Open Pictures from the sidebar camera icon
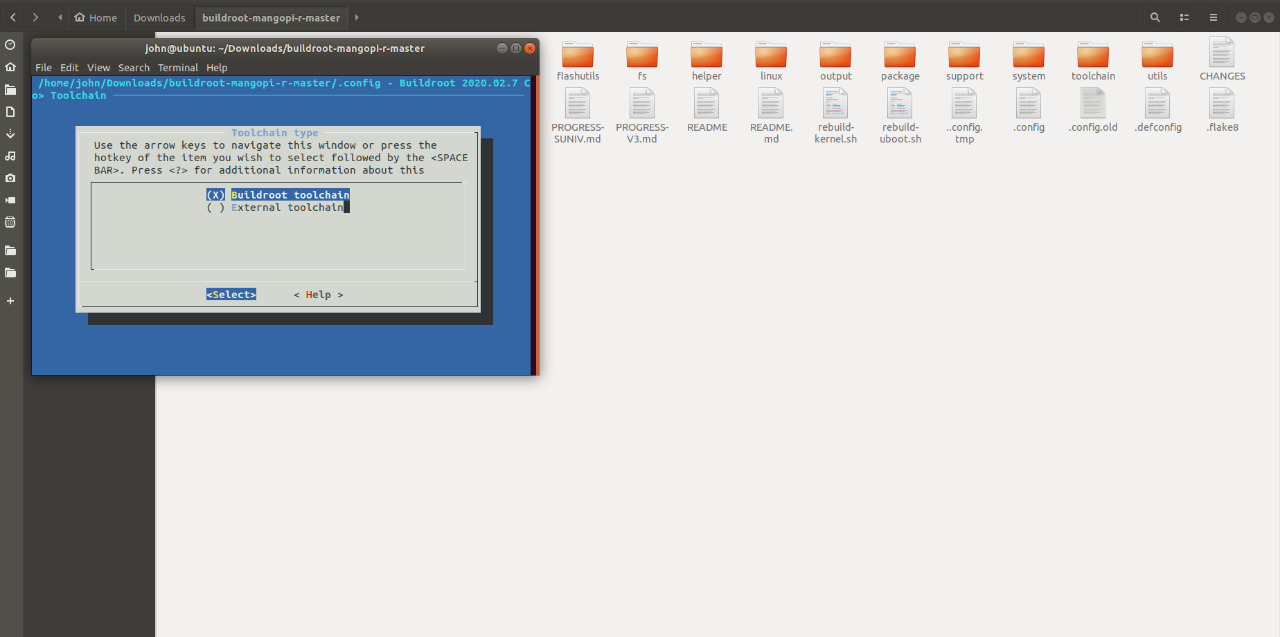The image size is (1280, 637). click(x=10, y=177)
